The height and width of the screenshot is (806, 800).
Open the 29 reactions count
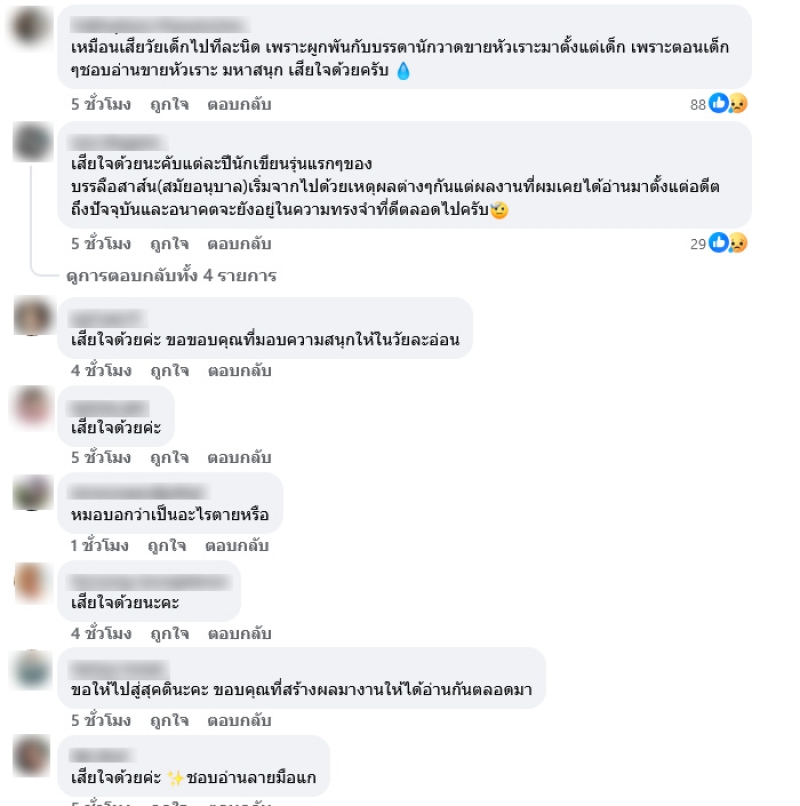698,244
